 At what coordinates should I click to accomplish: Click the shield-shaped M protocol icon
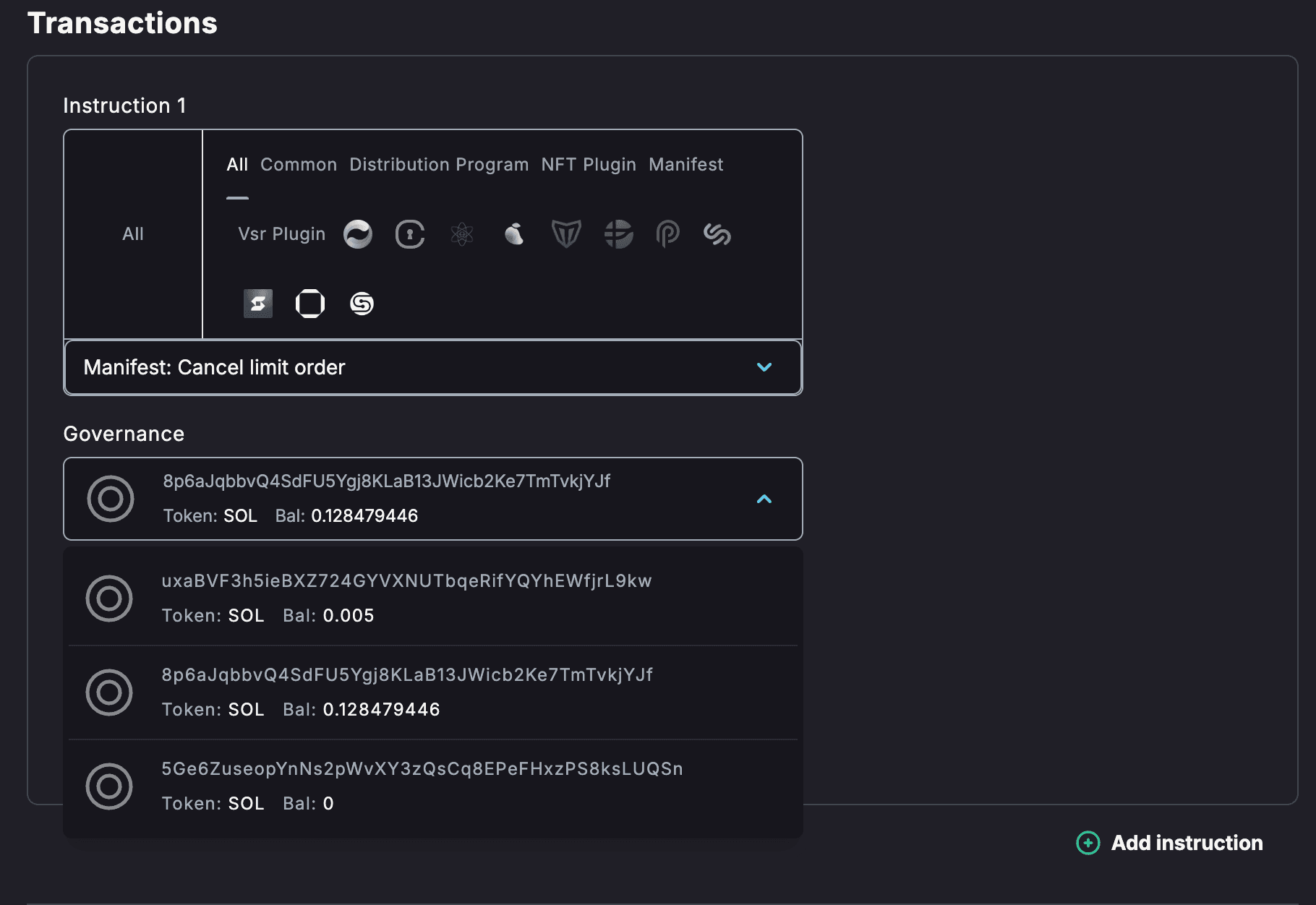566,234
